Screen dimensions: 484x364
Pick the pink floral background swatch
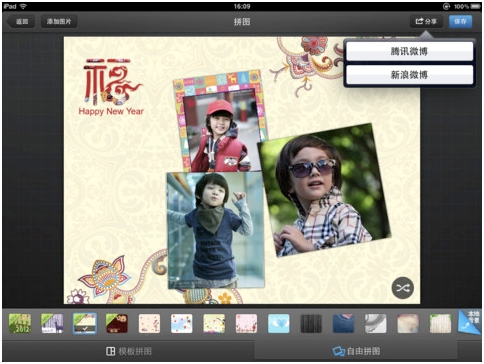[246, 323]
